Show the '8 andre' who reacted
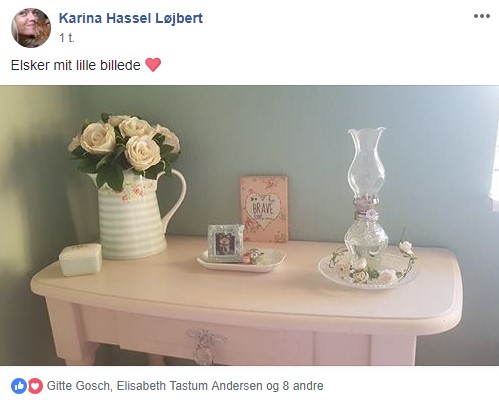This screenshot has width=499, height=403. pos(303,386)
